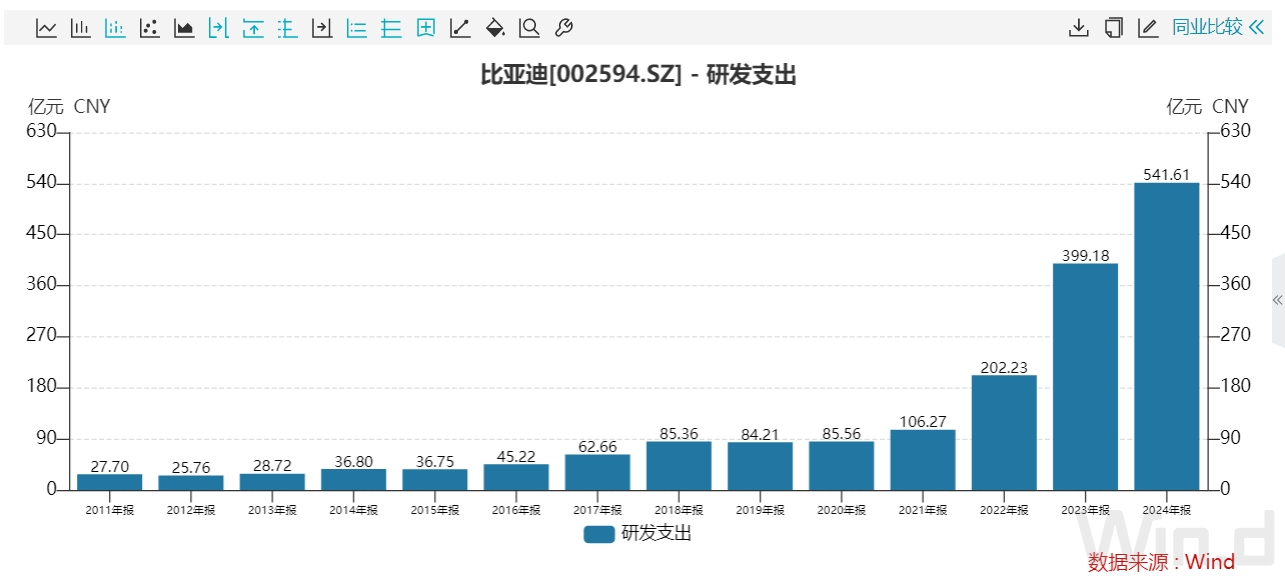Click the 541.61 data label
This screenshot has height=576, width=1285.
click(1166, 175)
